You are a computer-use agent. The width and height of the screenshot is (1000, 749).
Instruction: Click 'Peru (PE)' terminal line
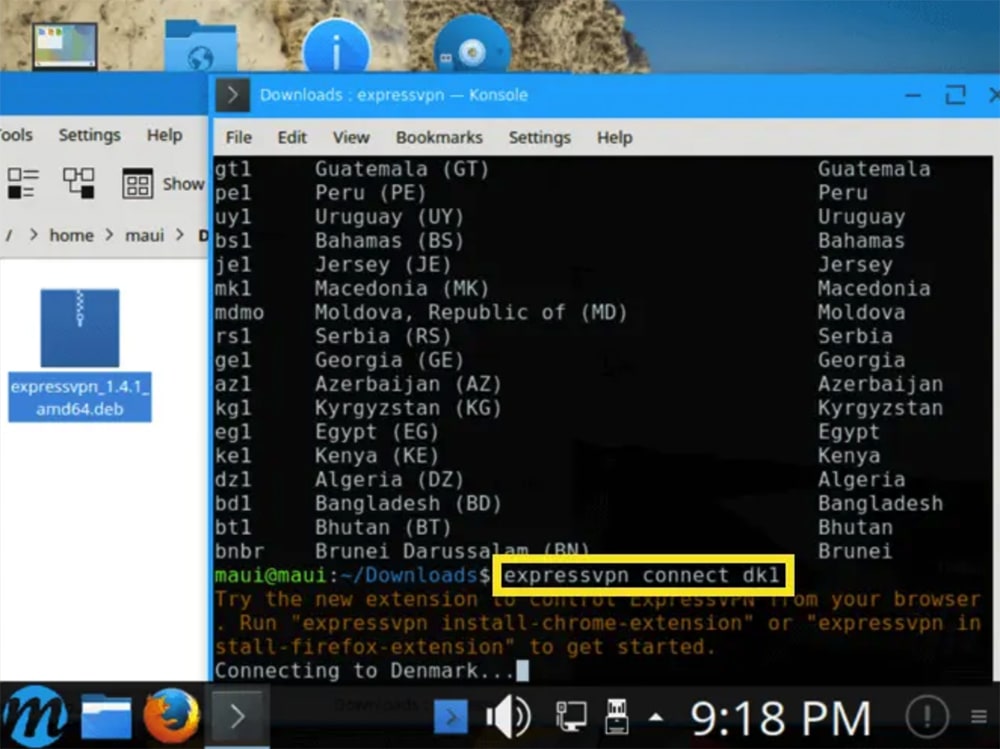tap(370, 193)
